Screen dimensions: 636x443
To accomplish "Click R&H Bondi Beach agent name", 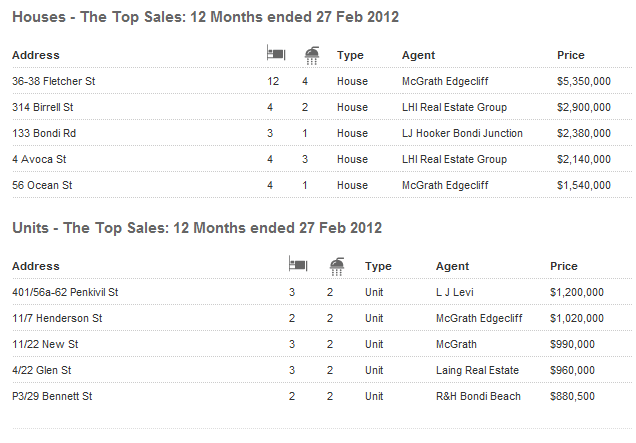I will (478, 396).
